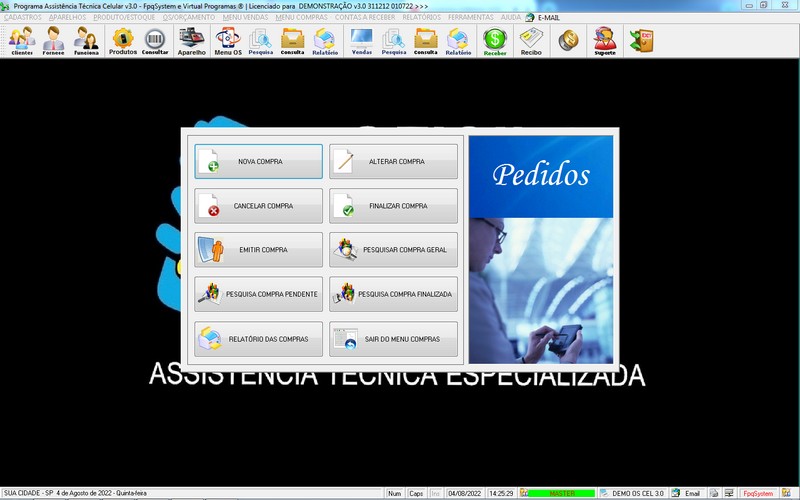Click the Caps indicator in status bar
Screen dimensions: 800x500
(416, 493)
